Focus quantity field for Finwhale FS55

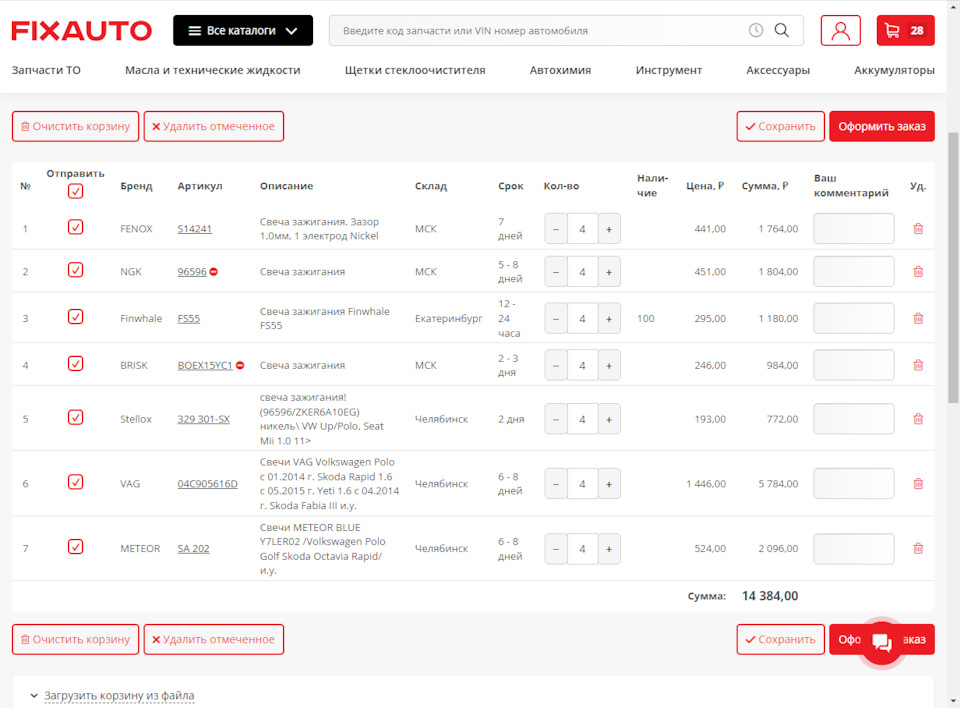[582, 318]
